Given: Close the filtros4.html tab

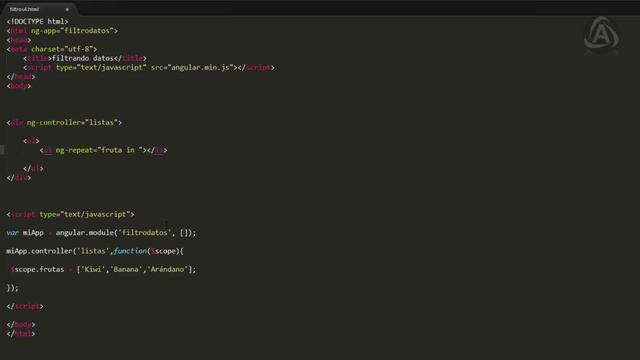Looking at the screenshot, I should click(x=67, y=9).
